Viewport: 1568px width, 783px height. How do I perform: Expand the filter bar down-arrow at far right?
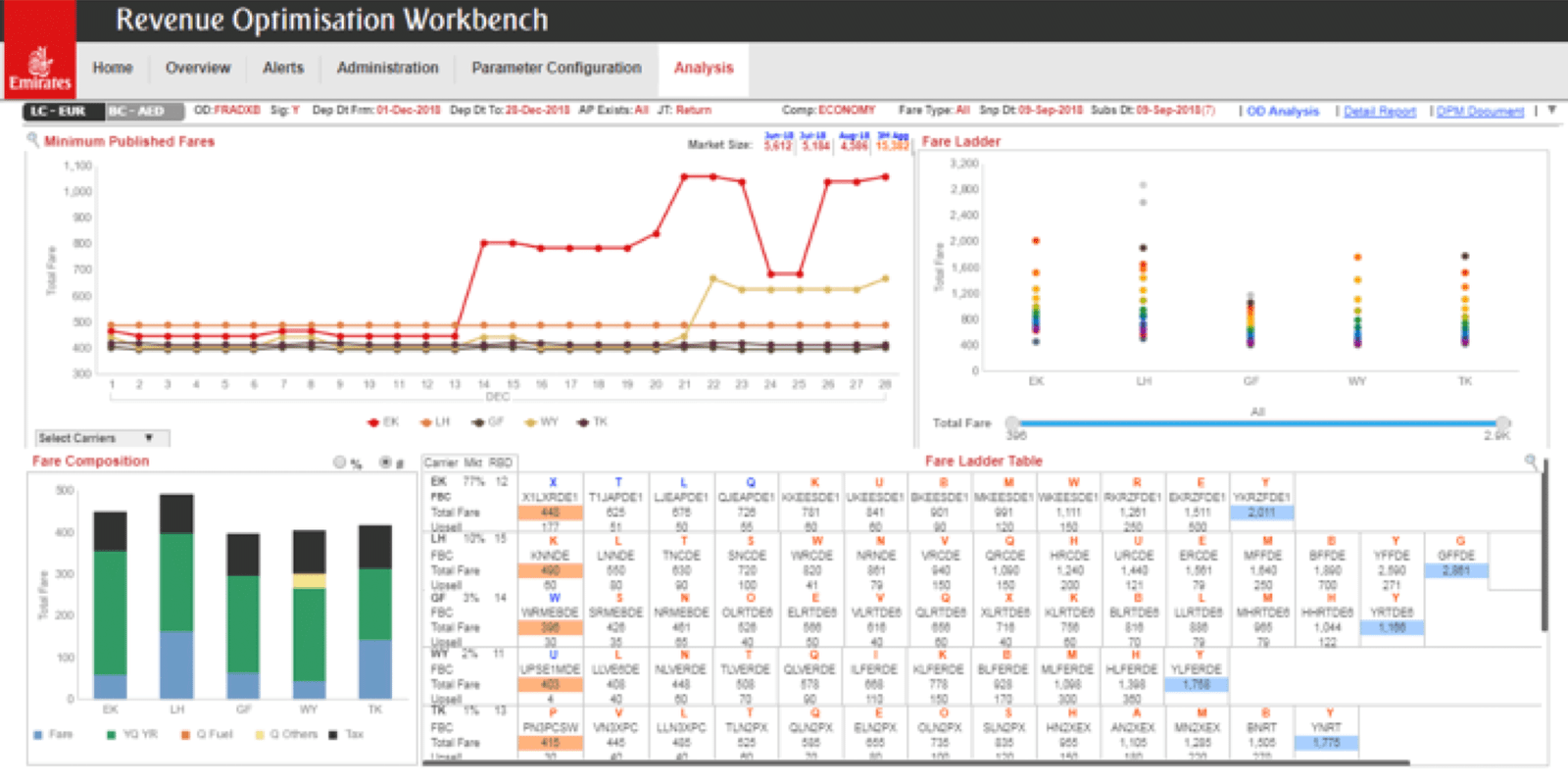(1552, 110)
